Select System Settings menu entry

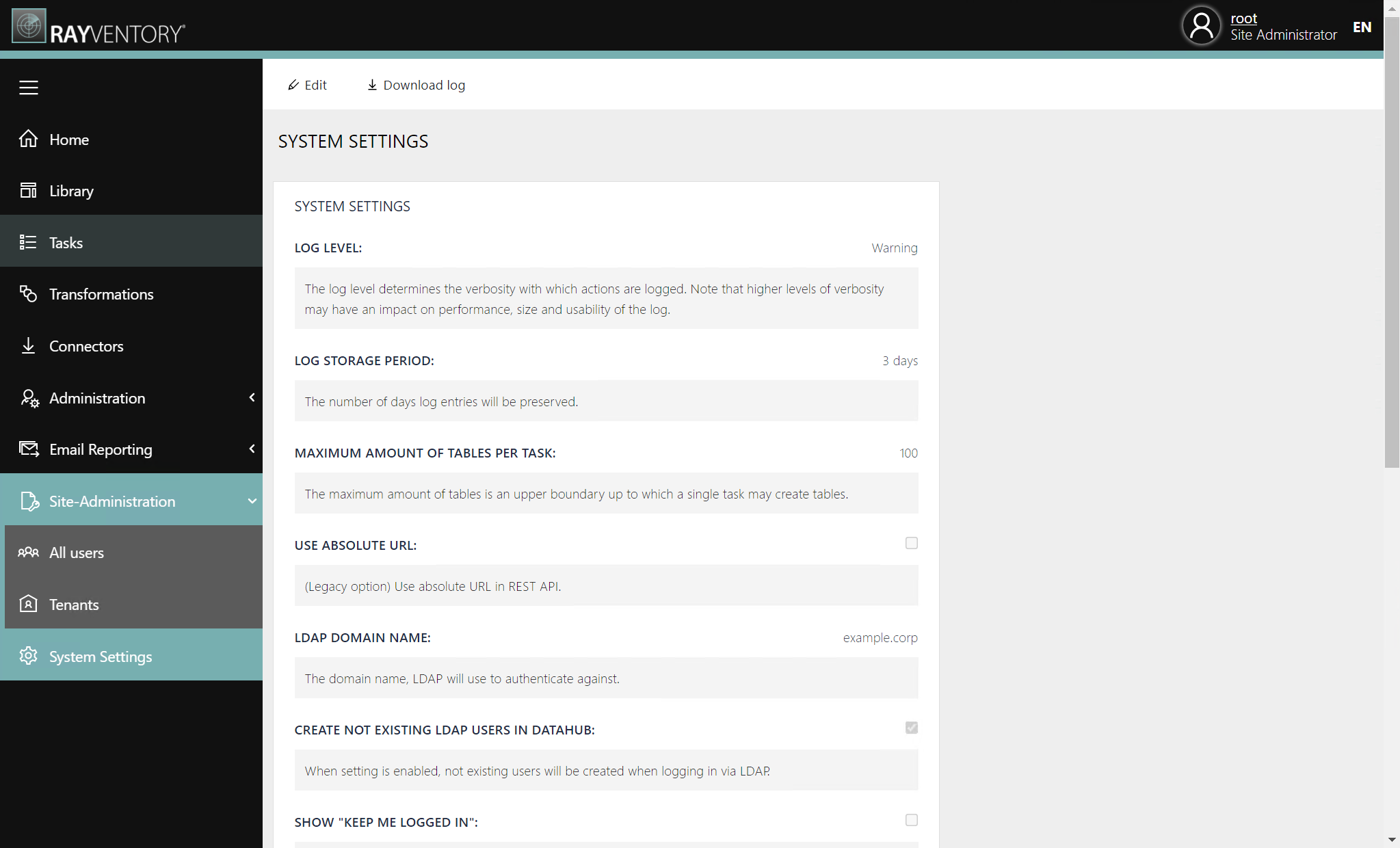[131, 655]
